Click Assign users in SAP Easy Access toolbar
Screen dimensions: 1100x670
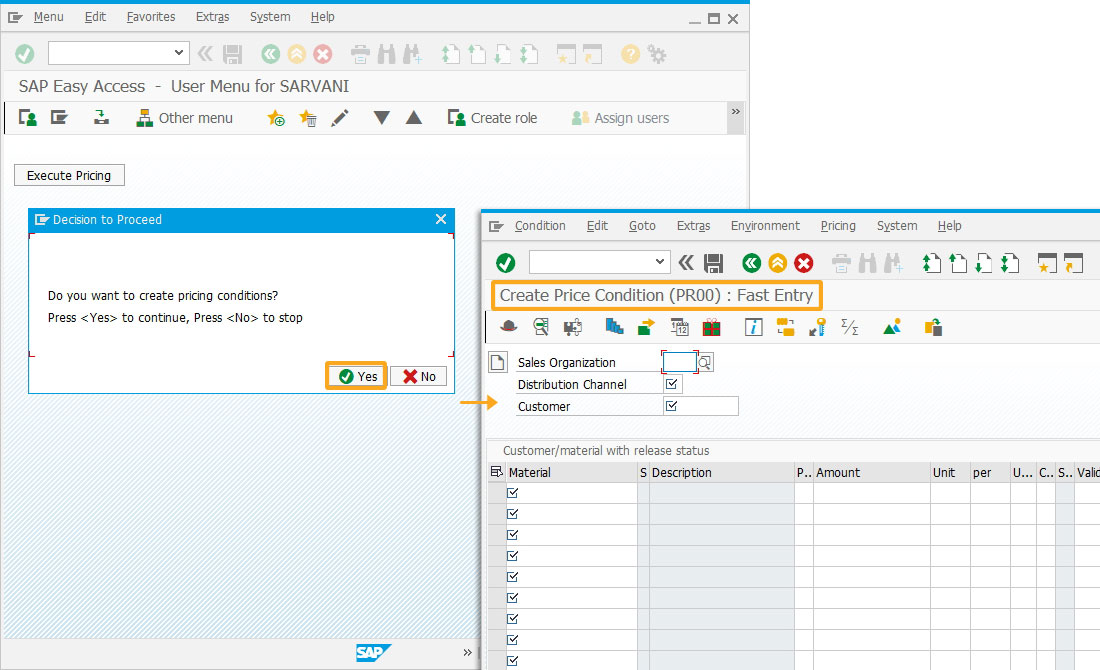click(620, 118)
